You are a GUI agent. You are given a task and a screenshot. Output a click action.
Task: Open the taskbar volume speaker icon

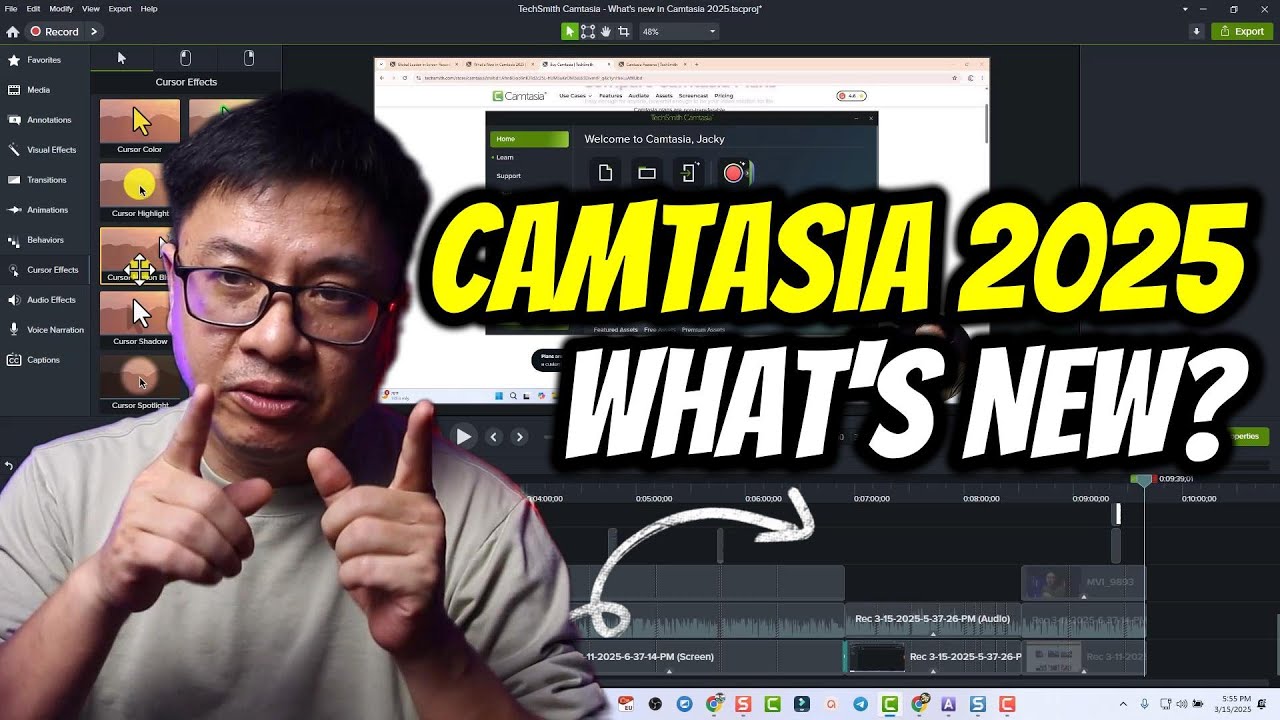pyautogui.click(x=1182, y=704)
